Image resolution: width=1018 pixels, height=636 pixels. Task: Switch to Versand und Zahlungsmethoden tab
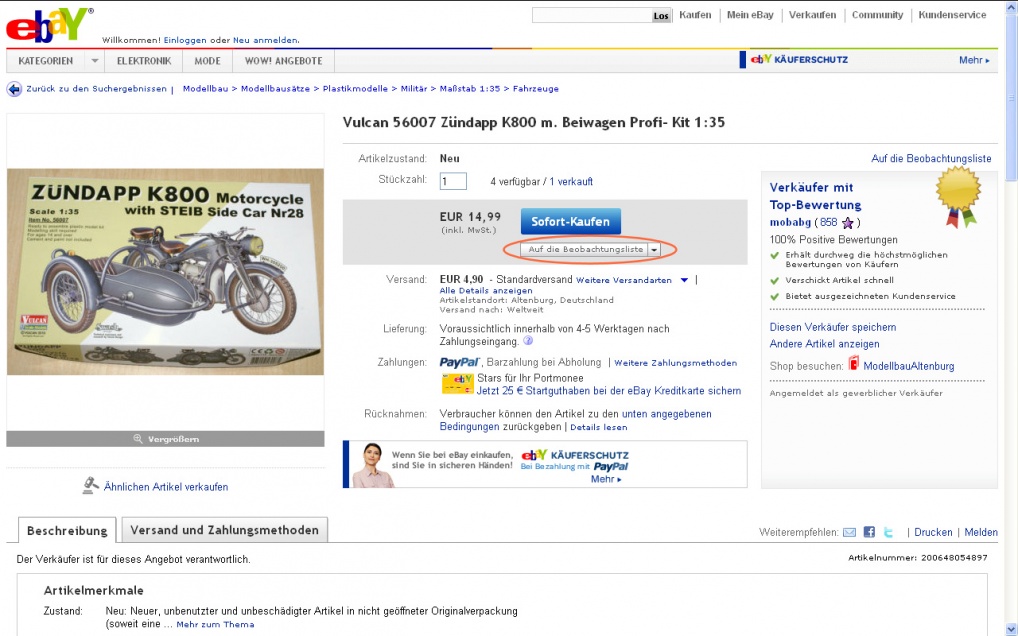[x=224, y=530]
